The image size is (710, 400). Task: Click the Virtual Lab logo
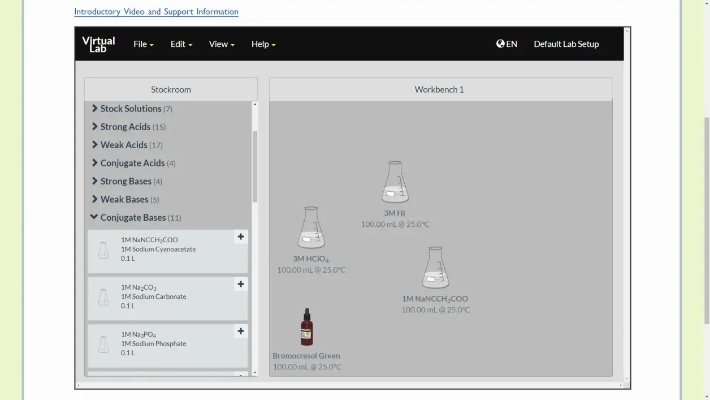tap(98, 44)
